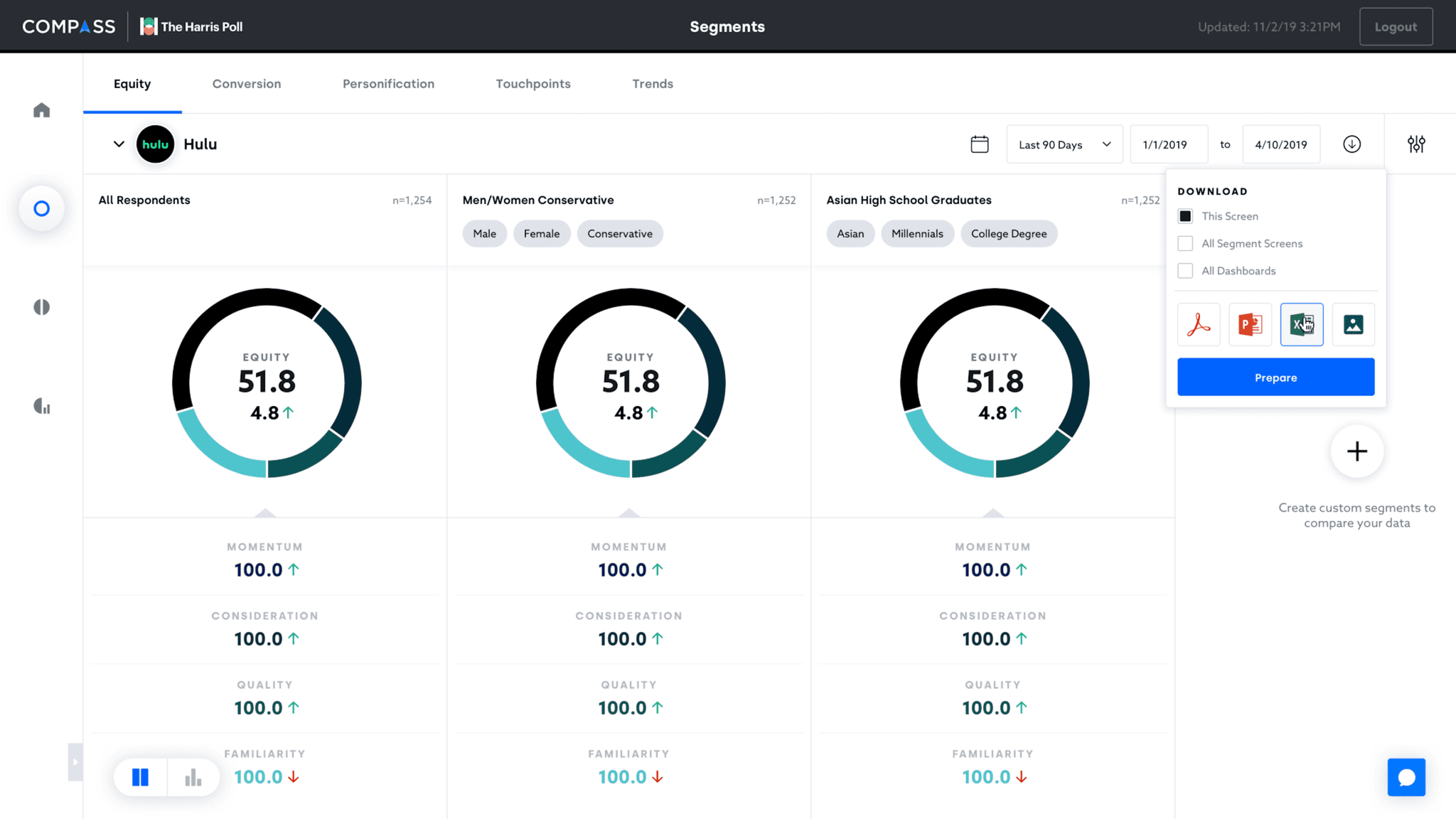Select the image export format icon

pos(1353,324)
